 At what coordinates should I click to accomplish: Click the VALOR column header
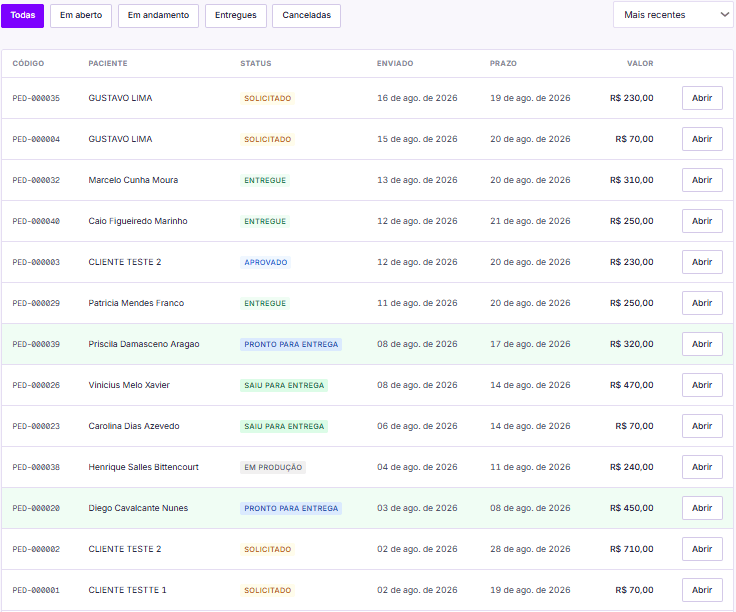(x=640, y=63)
